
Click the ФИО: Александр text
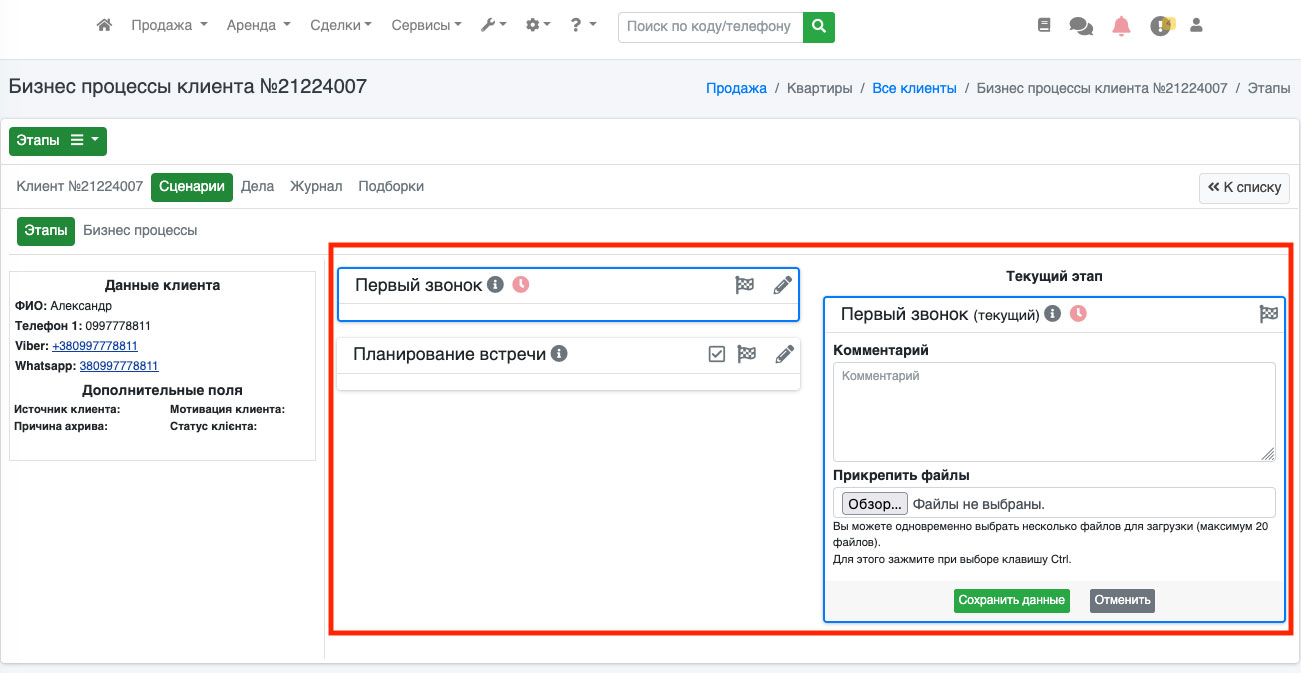pyautogui.click(x=63, y=306)
